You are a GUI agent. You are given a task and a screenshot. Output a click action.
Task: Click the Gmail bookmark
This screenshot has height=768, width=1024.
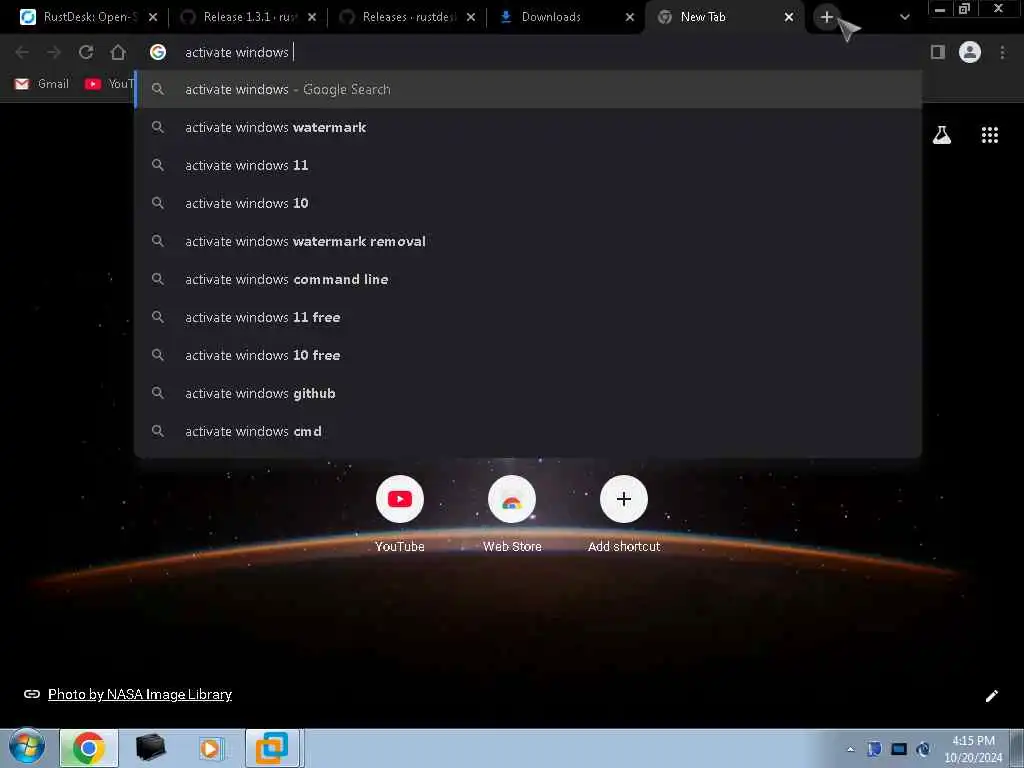click(x=42, y=84)
